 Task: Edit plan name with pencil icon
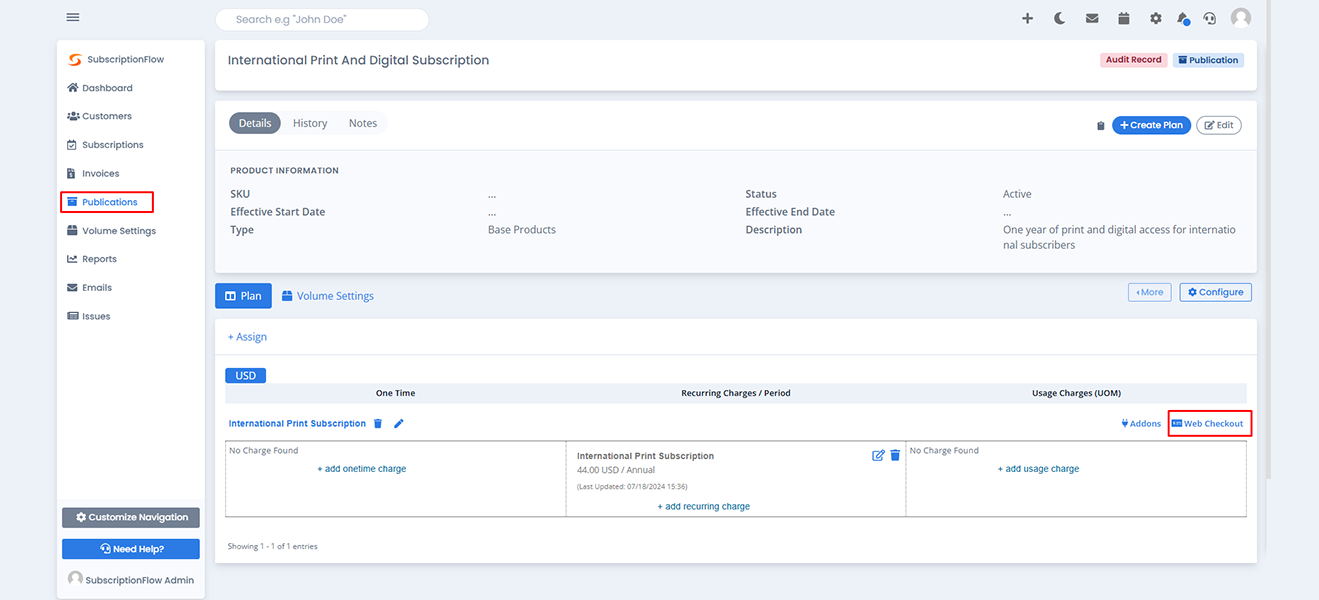pyautogui.click(x=399, y=424)
